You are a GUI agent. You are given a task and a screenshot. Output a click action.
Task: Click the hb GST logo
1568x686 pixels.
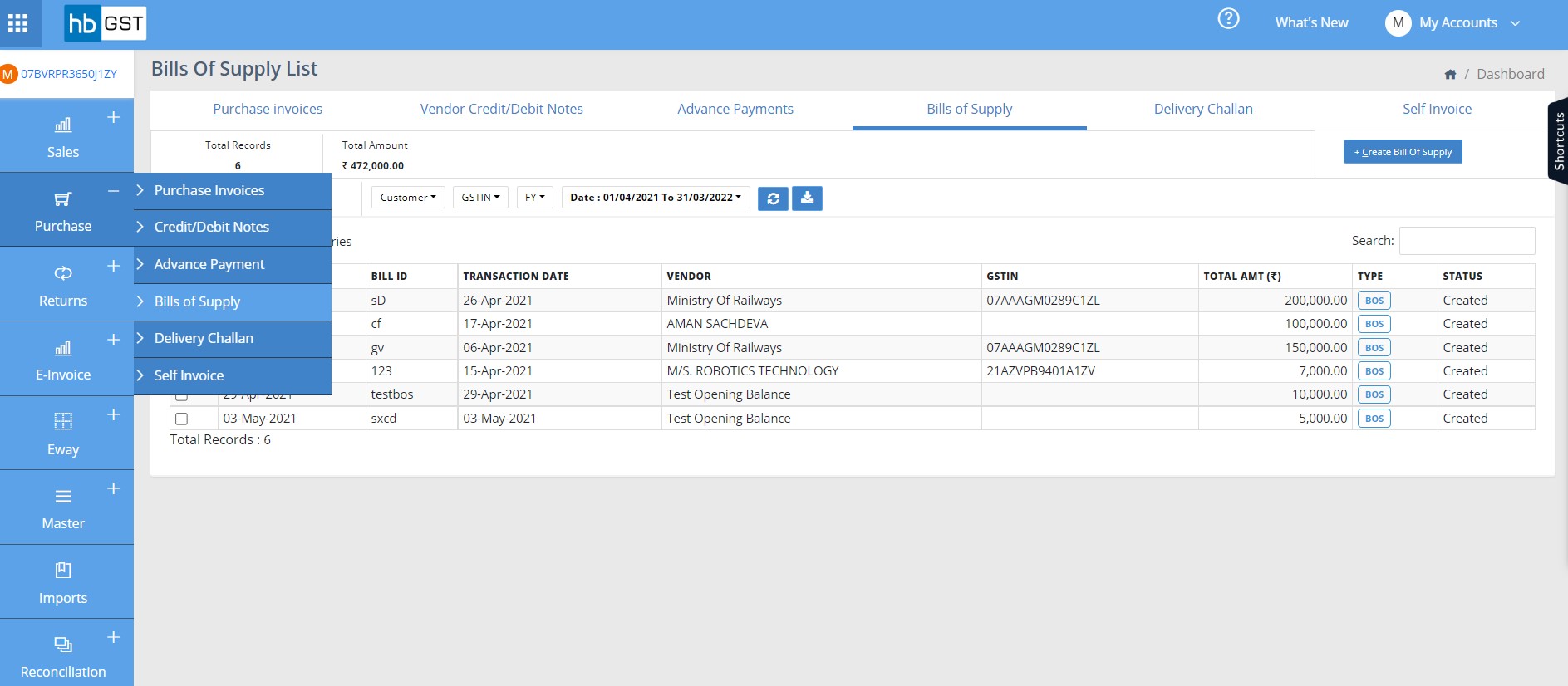click(105, 23)
